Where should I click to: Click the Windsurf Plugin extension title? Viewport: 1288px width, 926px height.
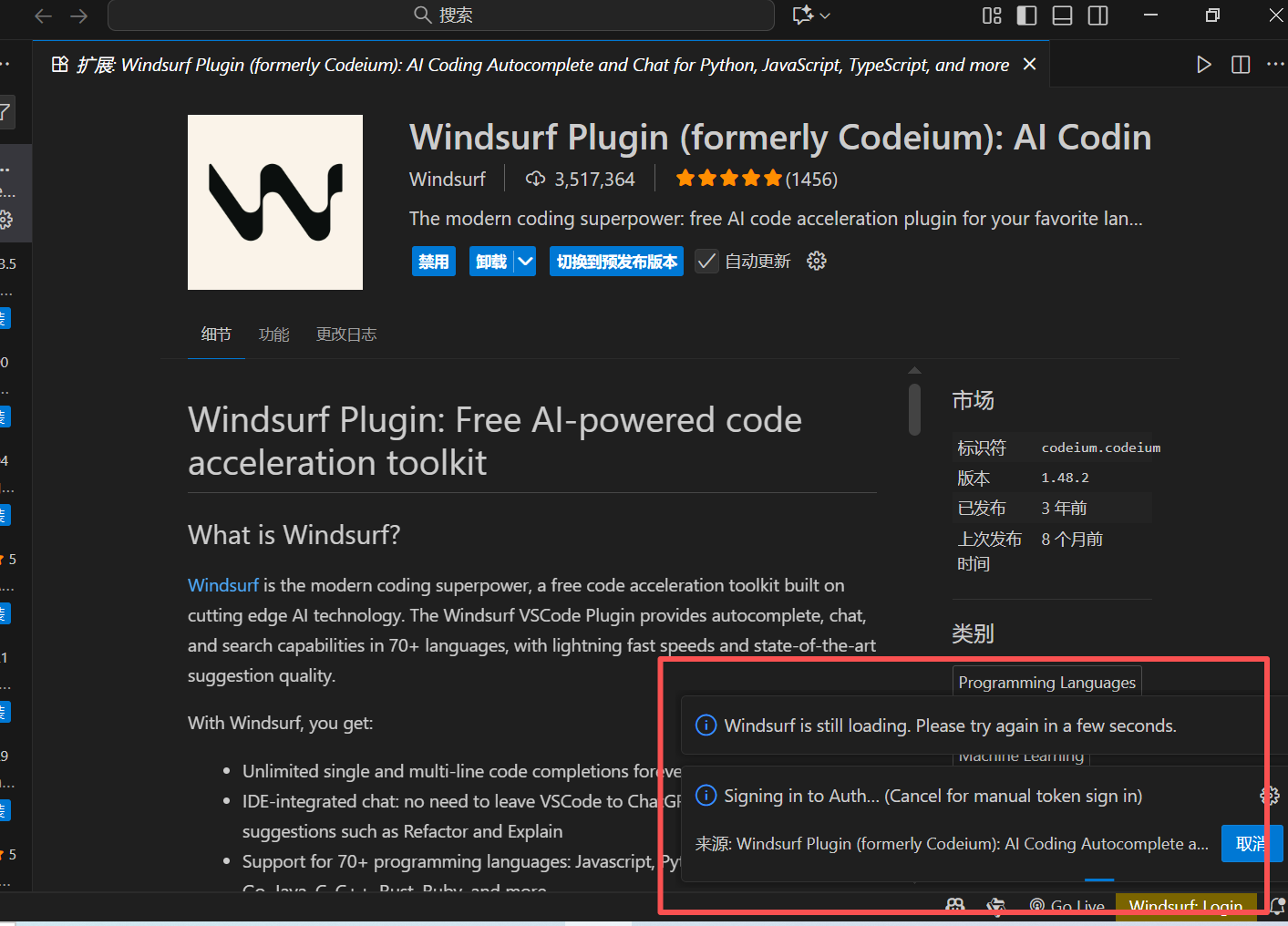780,137
